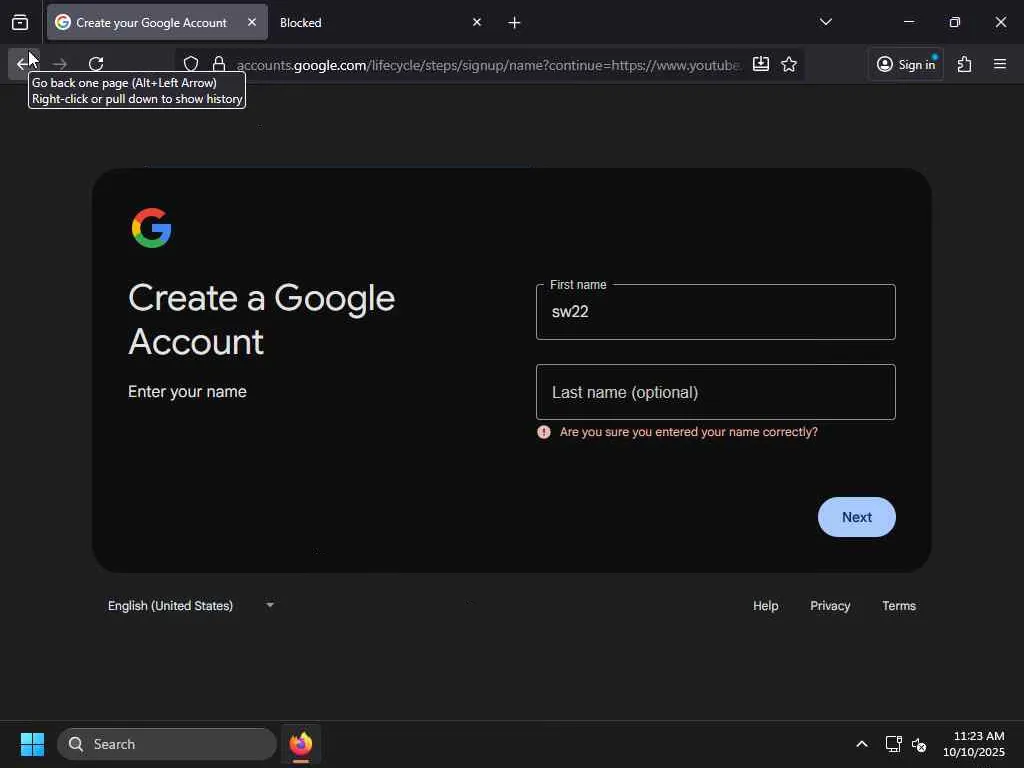Open the Terms link
The width and height of the screenshot is (1024, 768).
coord(899,605)
